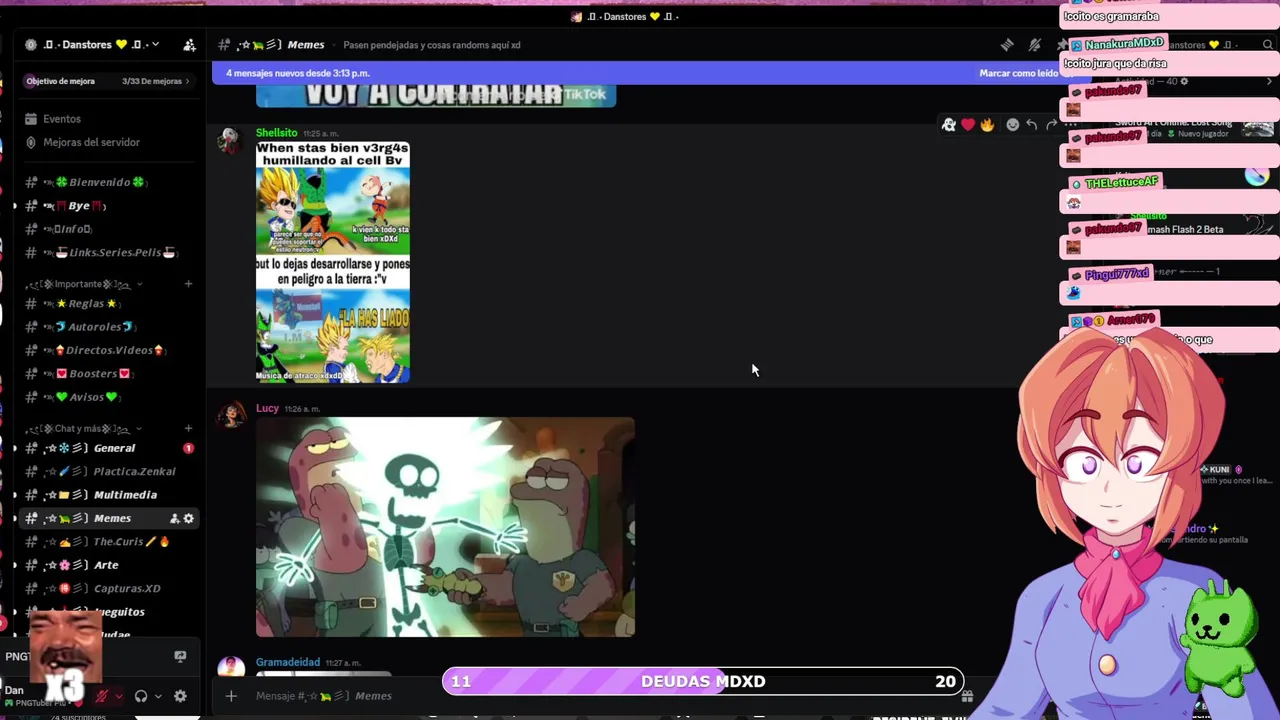Expand the Multimedia channel thread arrow
Screen dimensions: 1280x720
click(14, 495)
